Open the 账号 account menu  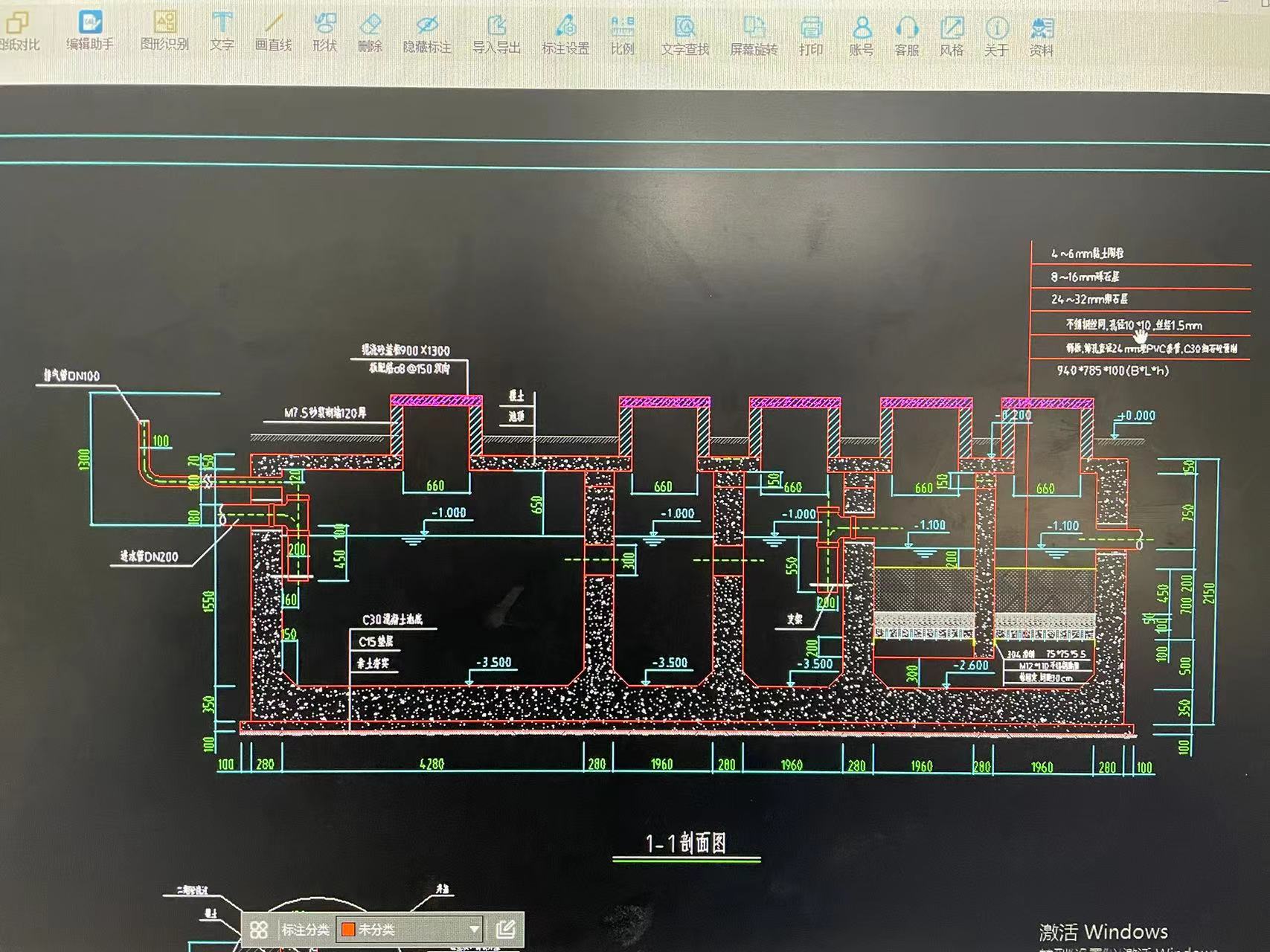862,37
